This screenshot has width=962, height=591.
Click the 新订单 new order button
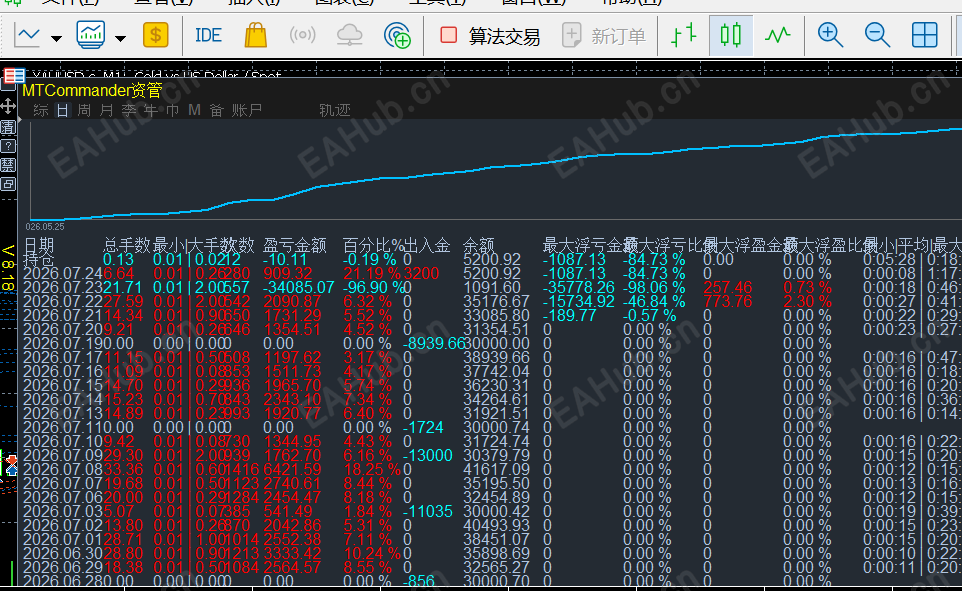pos(604,36)
